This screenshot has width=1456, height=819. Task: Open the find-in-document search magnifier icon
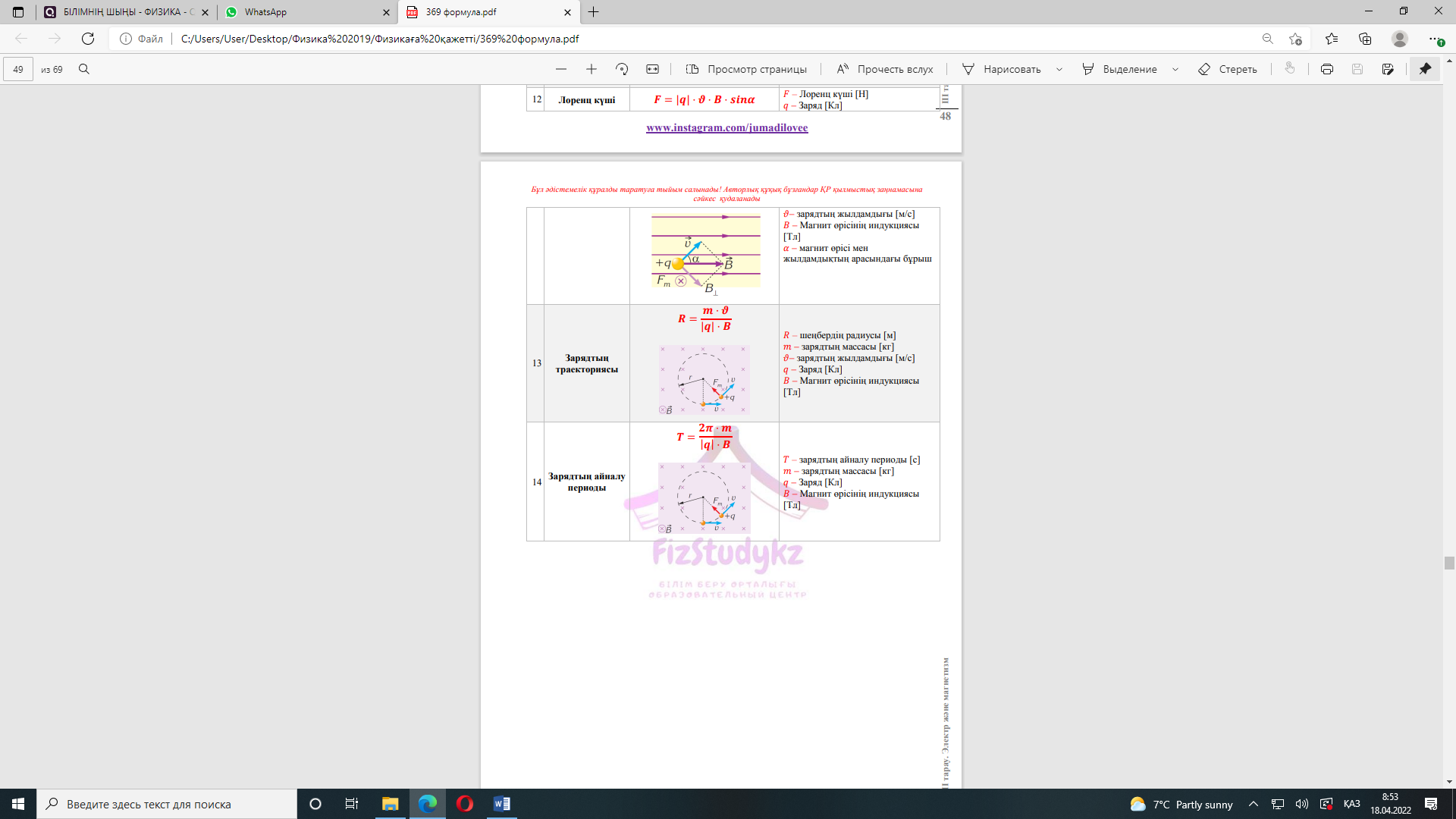click(x=84, y=69)
